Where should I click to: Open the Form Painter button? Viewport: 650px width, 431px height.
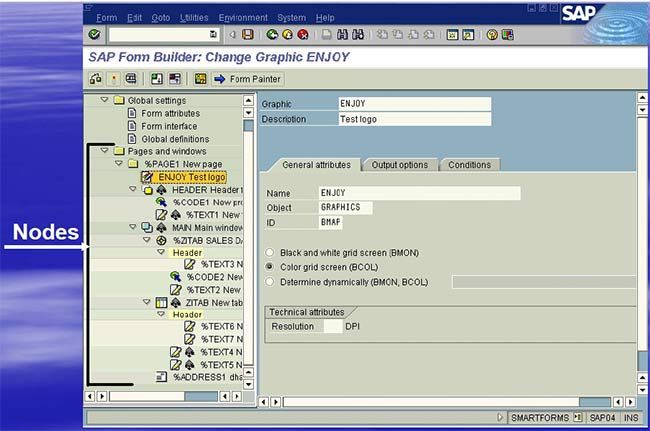(248, 79)
